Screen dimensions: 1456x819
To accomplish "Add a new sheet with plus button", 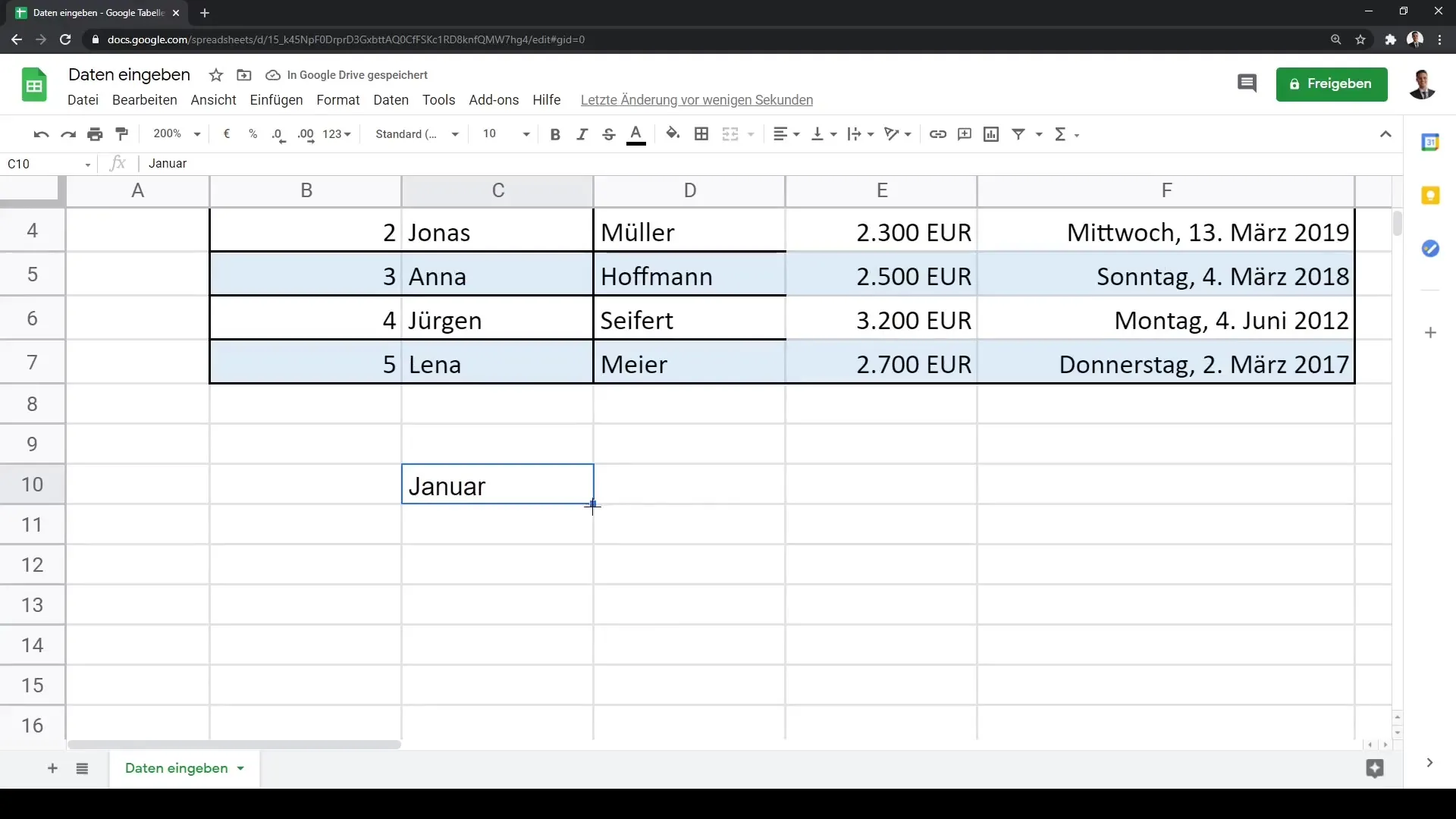I will point(52,769).
